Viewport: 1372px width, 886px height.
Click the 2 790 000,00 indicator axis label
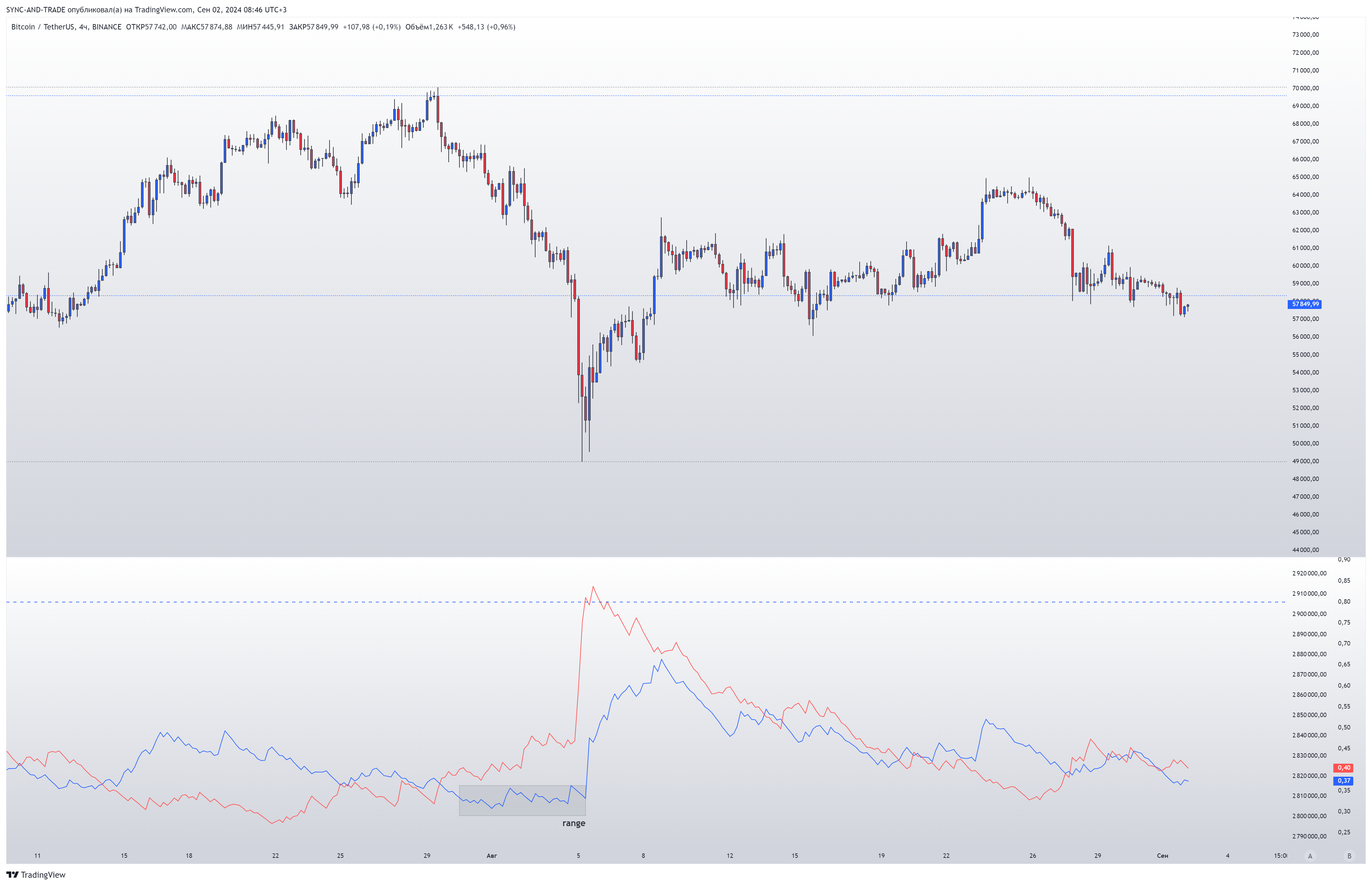click(x=1309, y=836)
